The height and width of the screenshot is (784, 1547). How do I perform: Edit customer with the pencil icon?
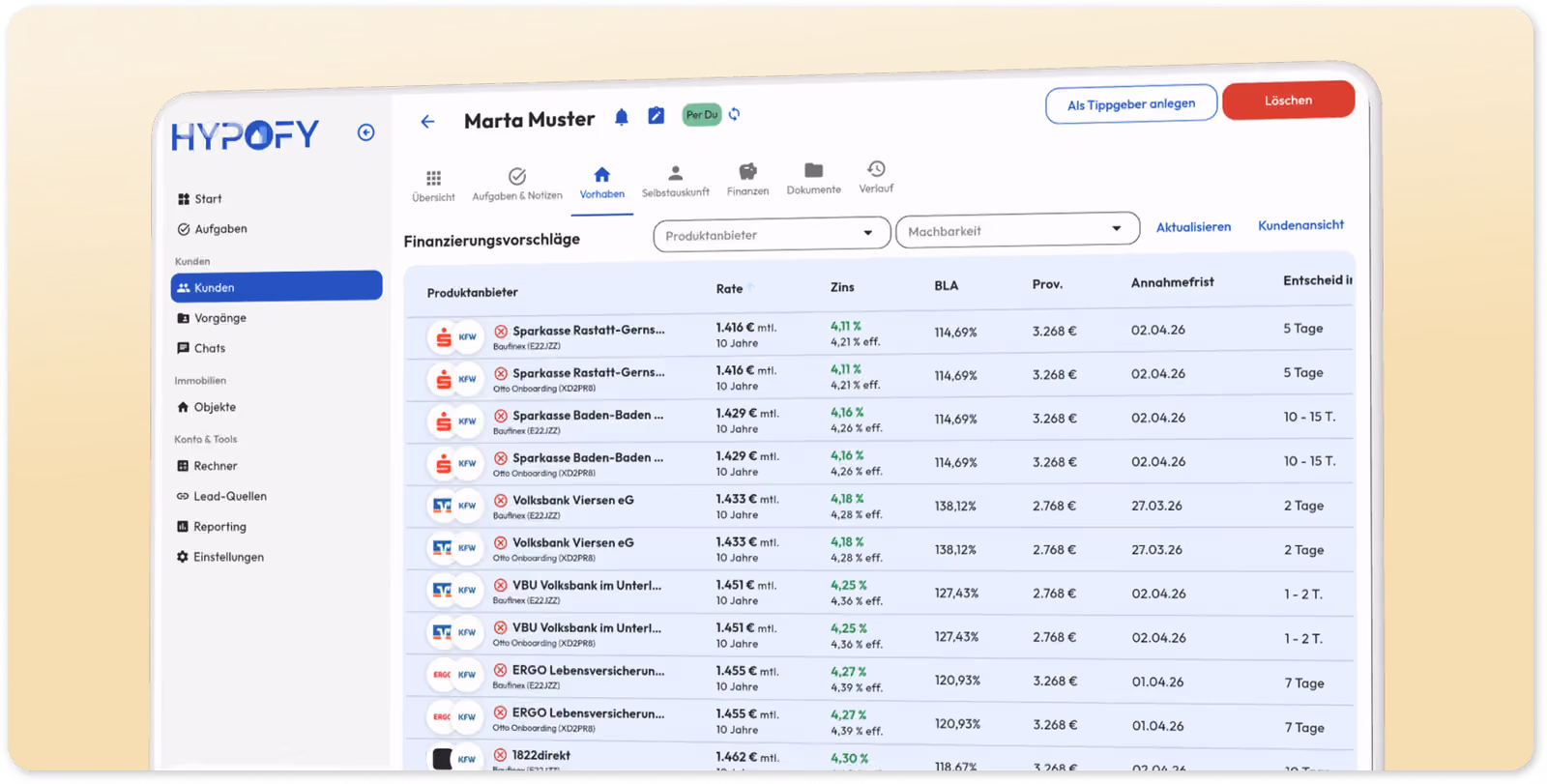coord(656,116)
